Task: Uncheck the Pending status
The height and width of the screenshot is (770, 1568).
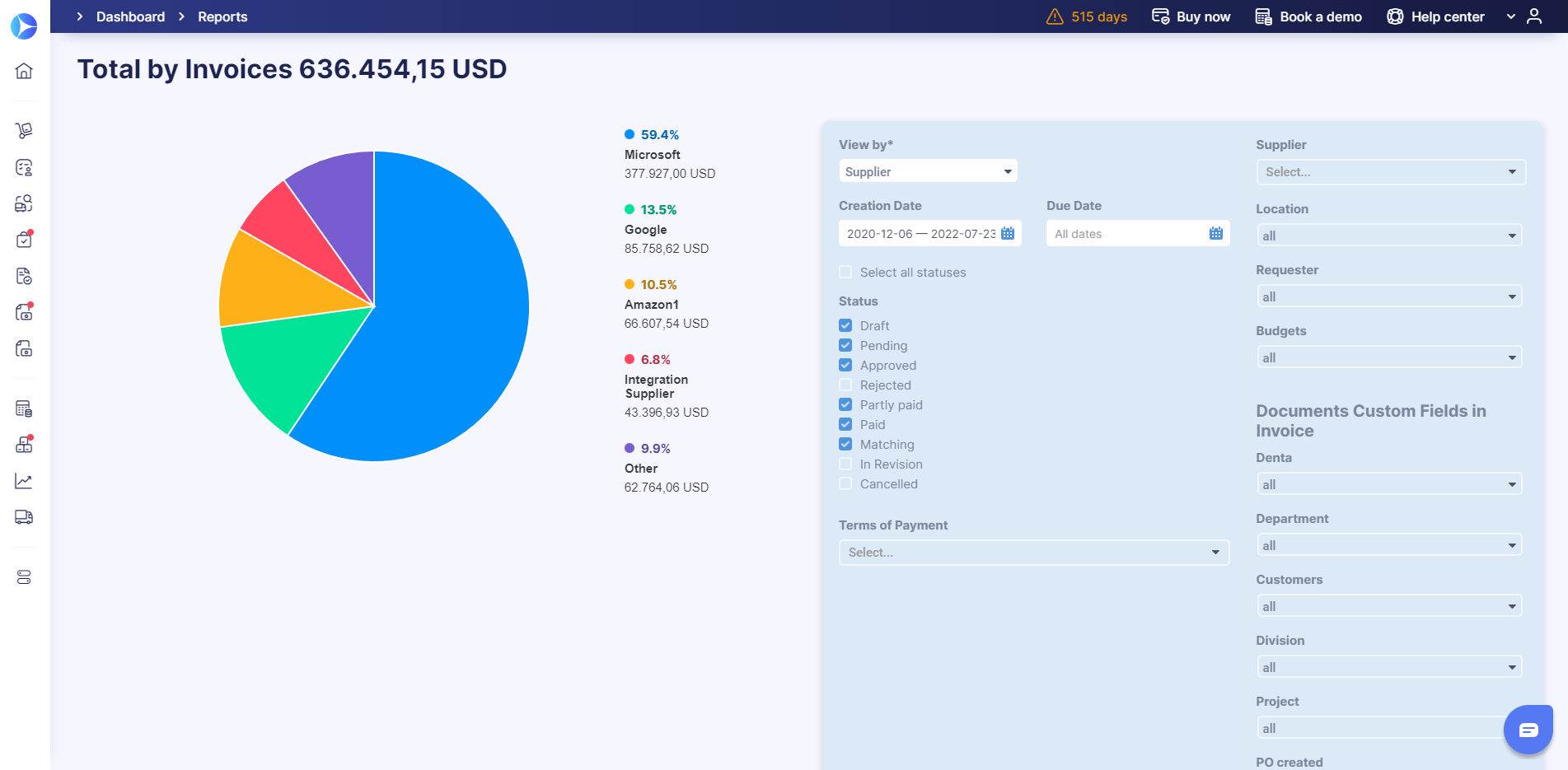Action: coord(845,345)
